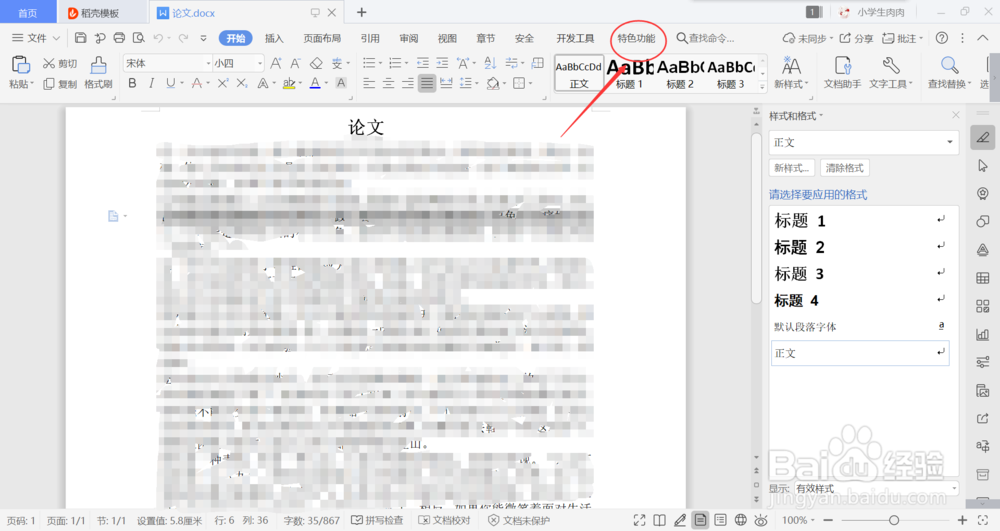Screen dimensions: 1000x531
Task: Set paragraph alignment to center
Action: tap(388, 83)
